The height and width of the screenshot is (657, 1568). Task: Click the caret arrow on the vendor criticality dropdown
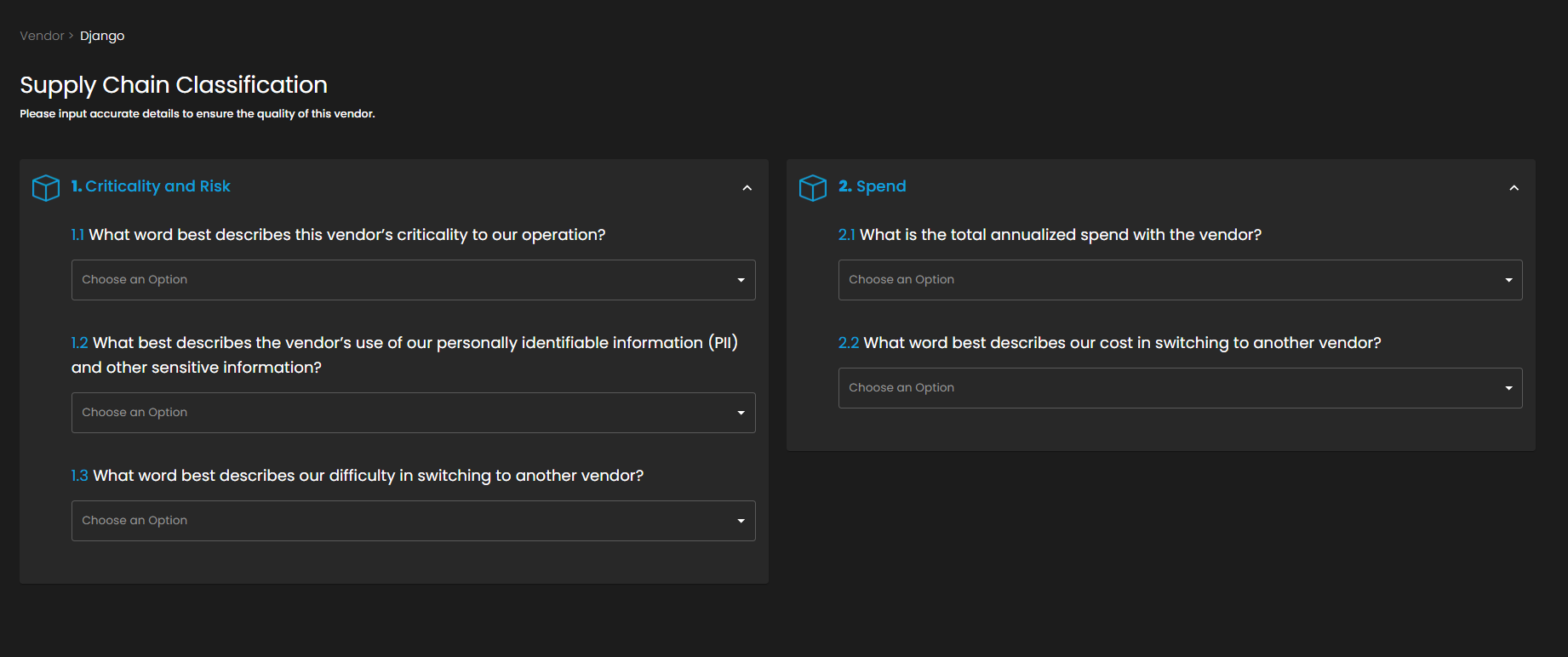pos(741,280)
